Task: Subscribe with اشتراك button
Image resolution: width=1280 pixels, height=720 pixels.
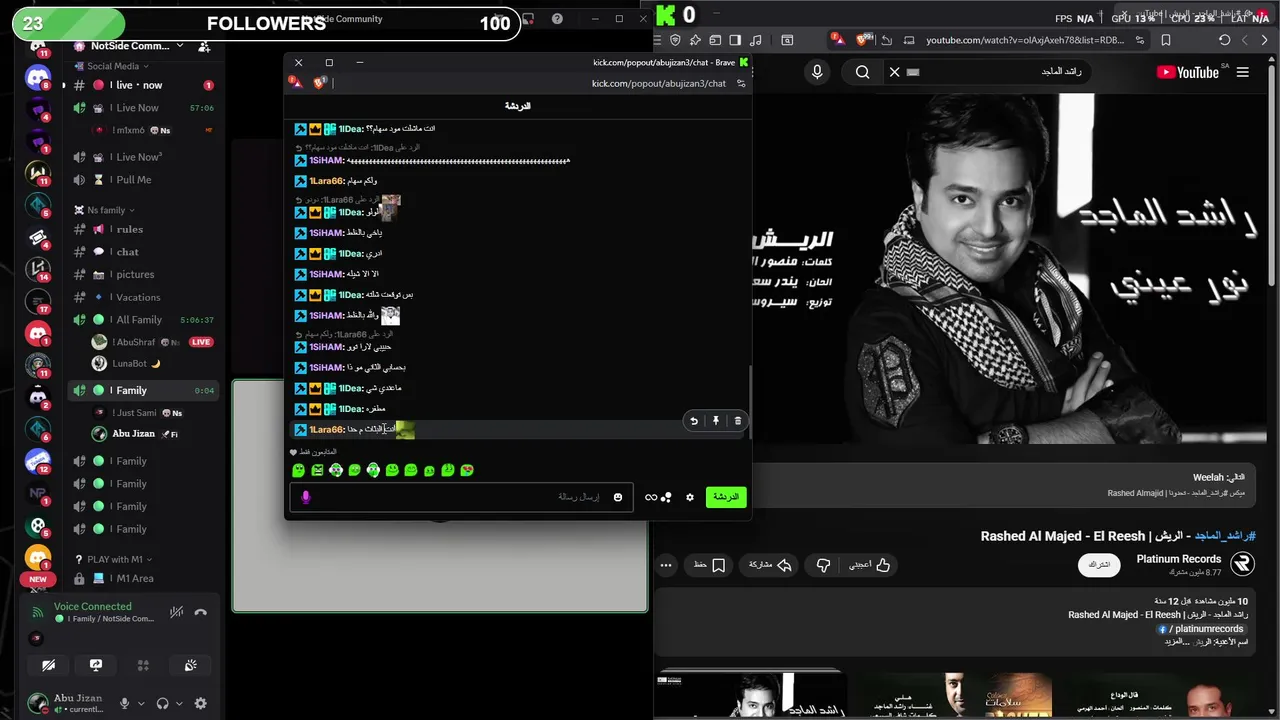Action: click(1099, 565)
